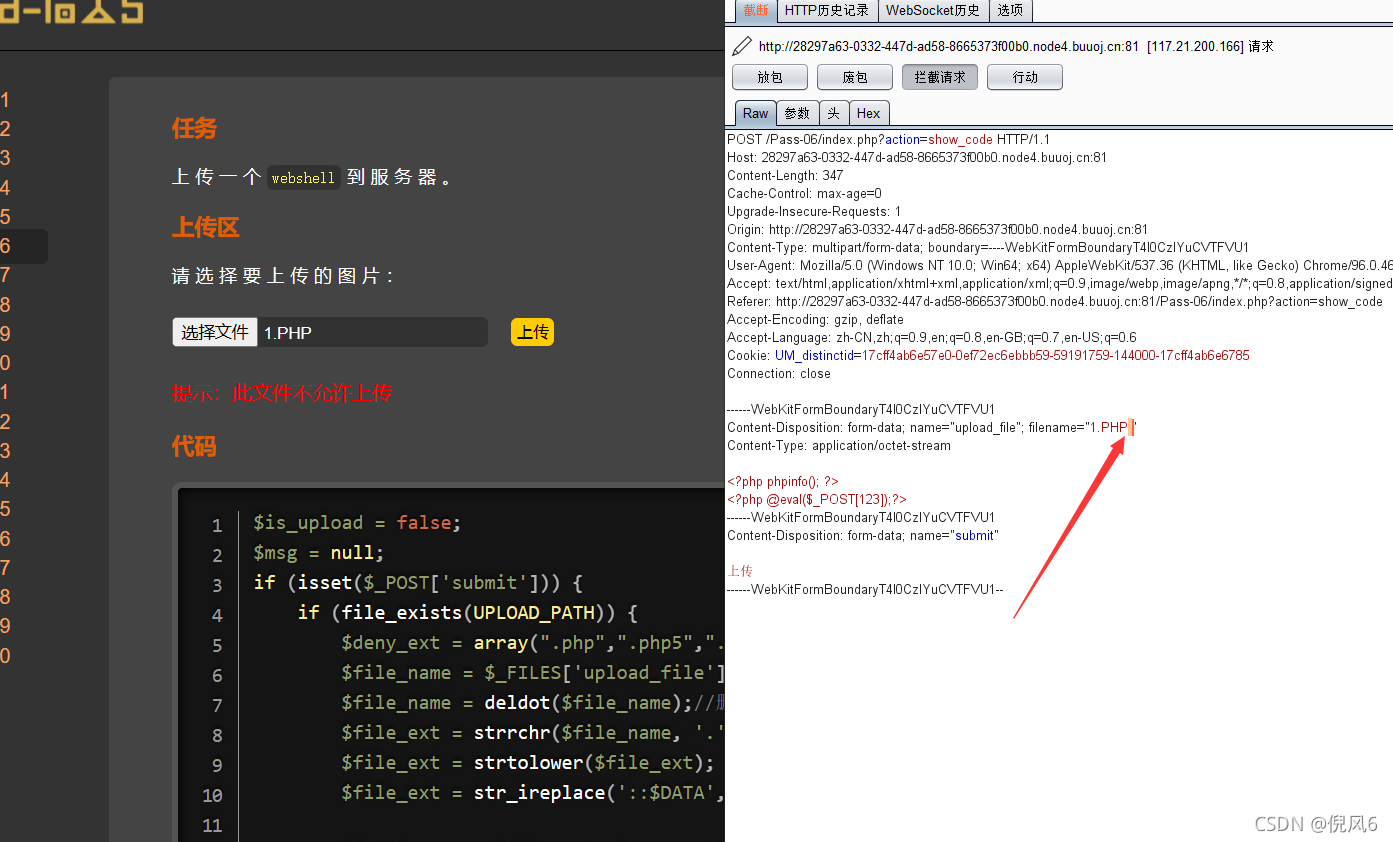This screenshot has width=1393, height=842.
Task: Click code line $file_ext = strtolower($file_ext);
Action: click(528, 763)
